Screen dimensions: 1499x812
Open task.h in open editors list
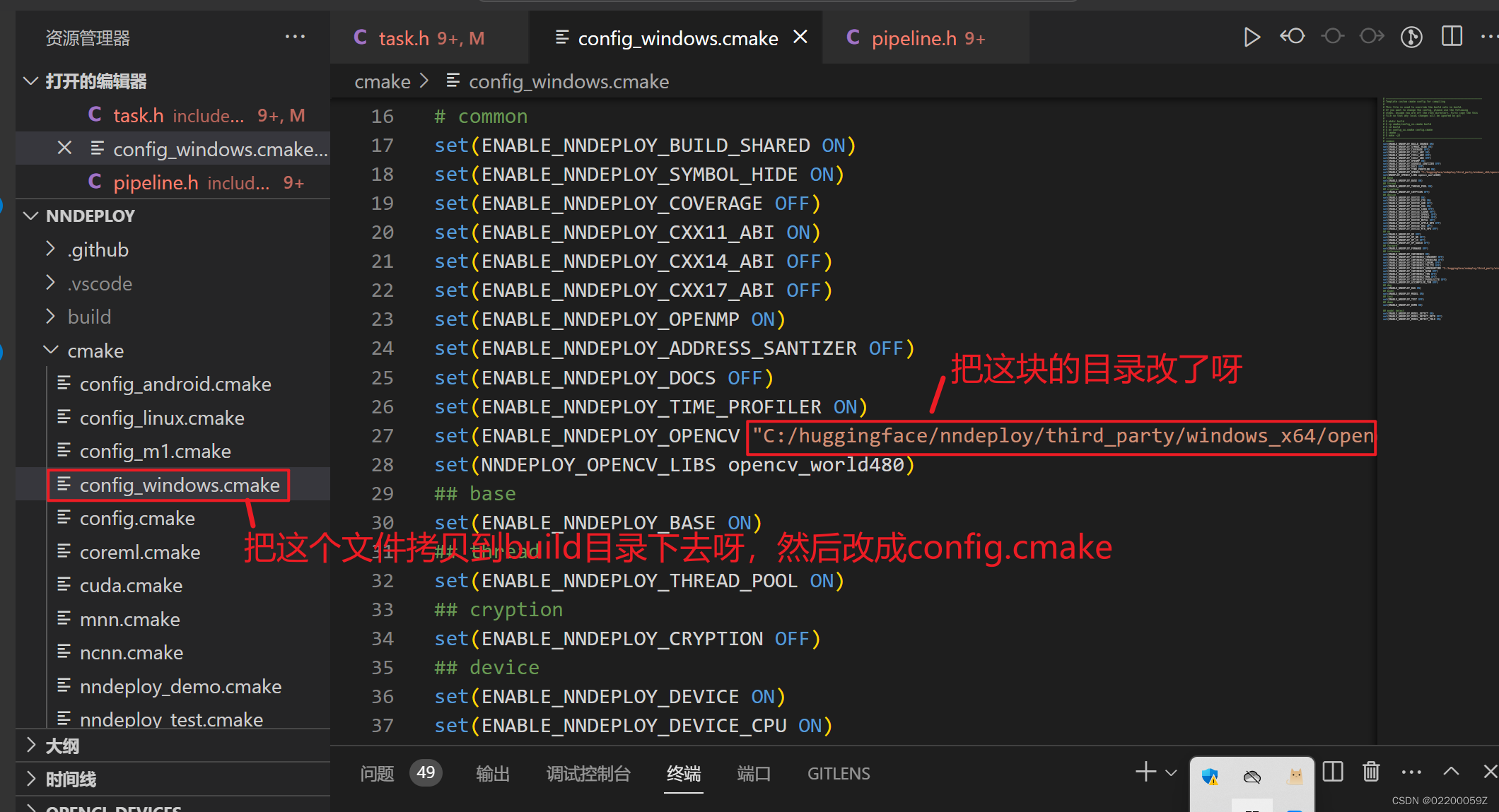(173, 115)
